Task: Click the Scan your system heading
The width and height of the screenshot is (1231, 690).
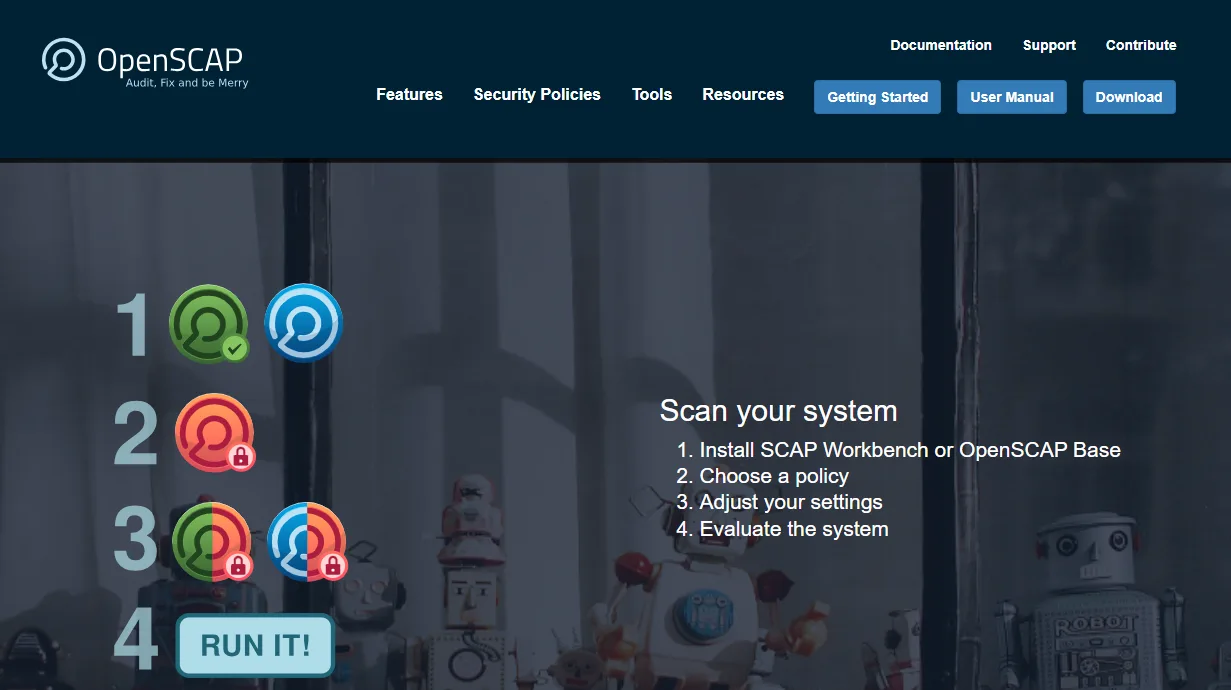Action: click(778, 411)
